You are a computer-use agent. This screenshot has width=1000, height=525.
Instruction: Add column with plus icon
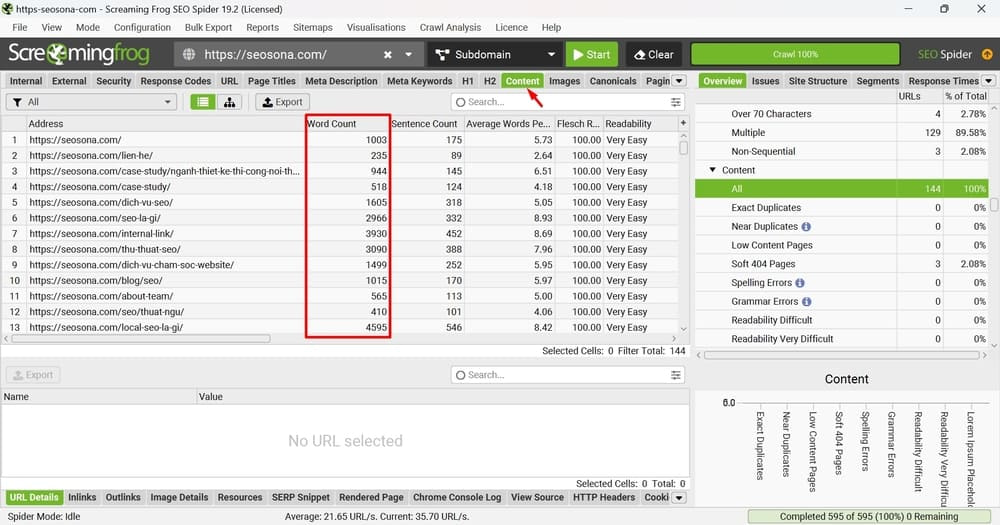click(x=683, y=123)
